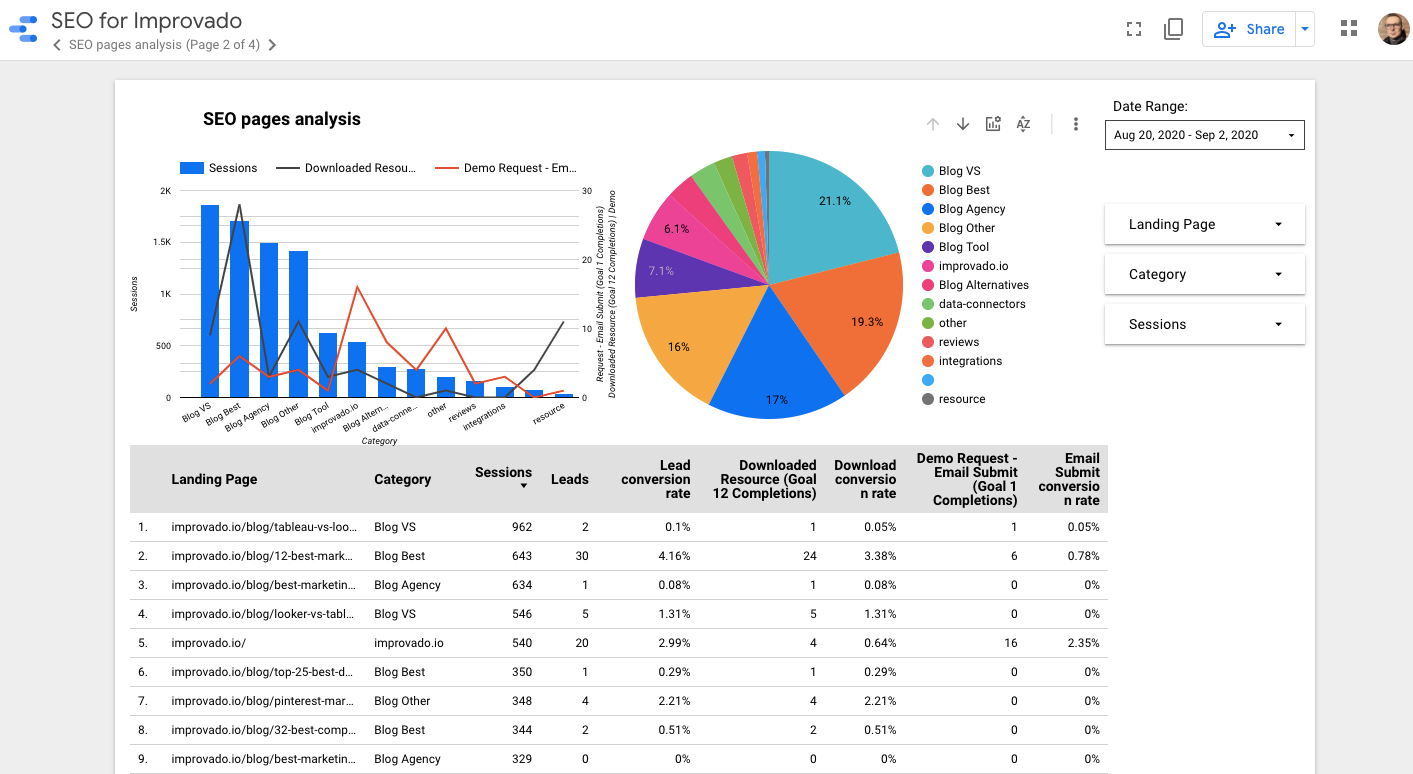The height and width of the screenshot is (774, 1413).
Task: Click row 4 landing page looker-vs-tabl...
Action: click(x=264, y=614)
